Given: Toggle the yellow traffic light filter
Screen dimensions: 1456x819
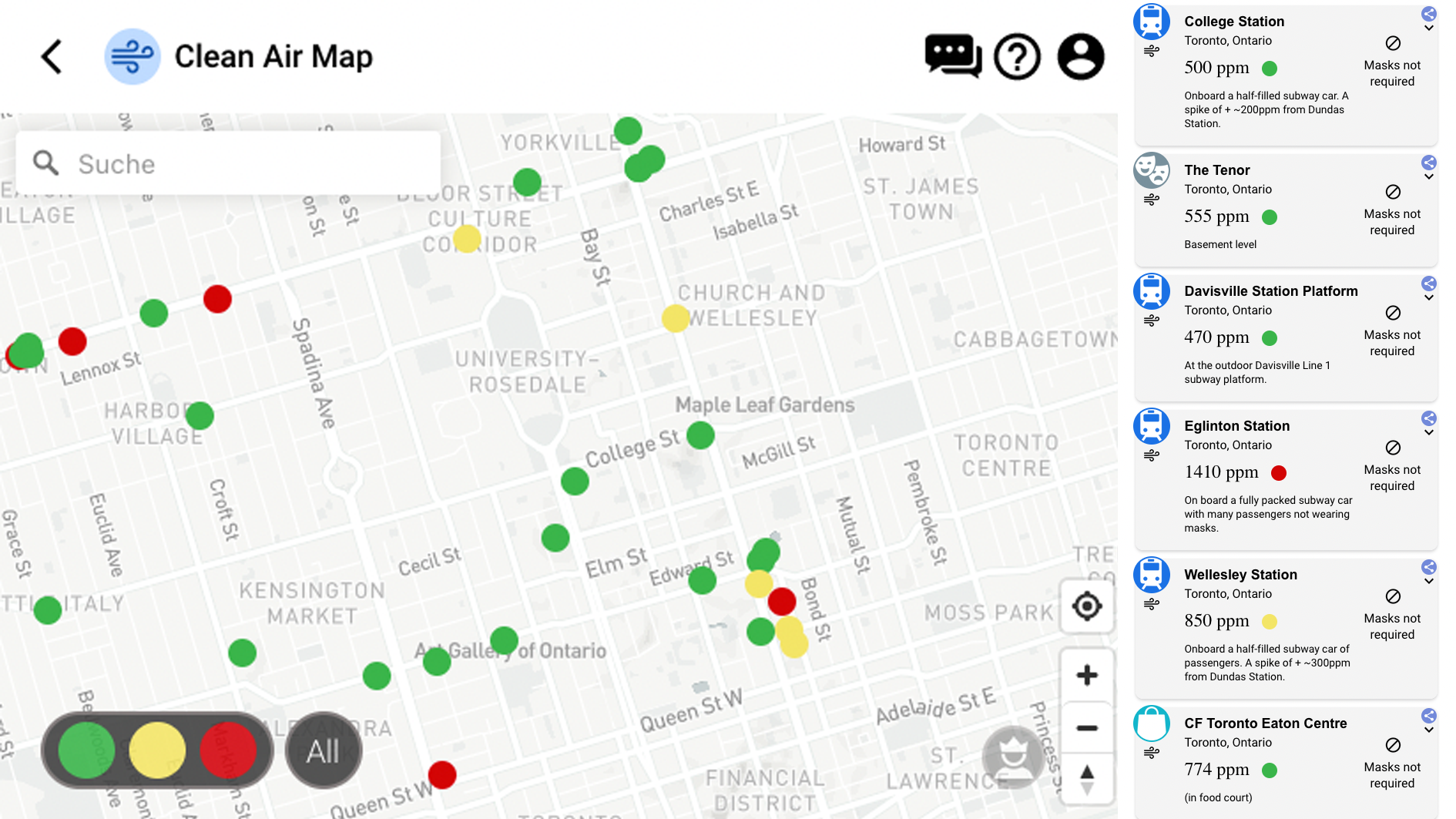Looking at the screenshot, I should click(x=157, y=750).
